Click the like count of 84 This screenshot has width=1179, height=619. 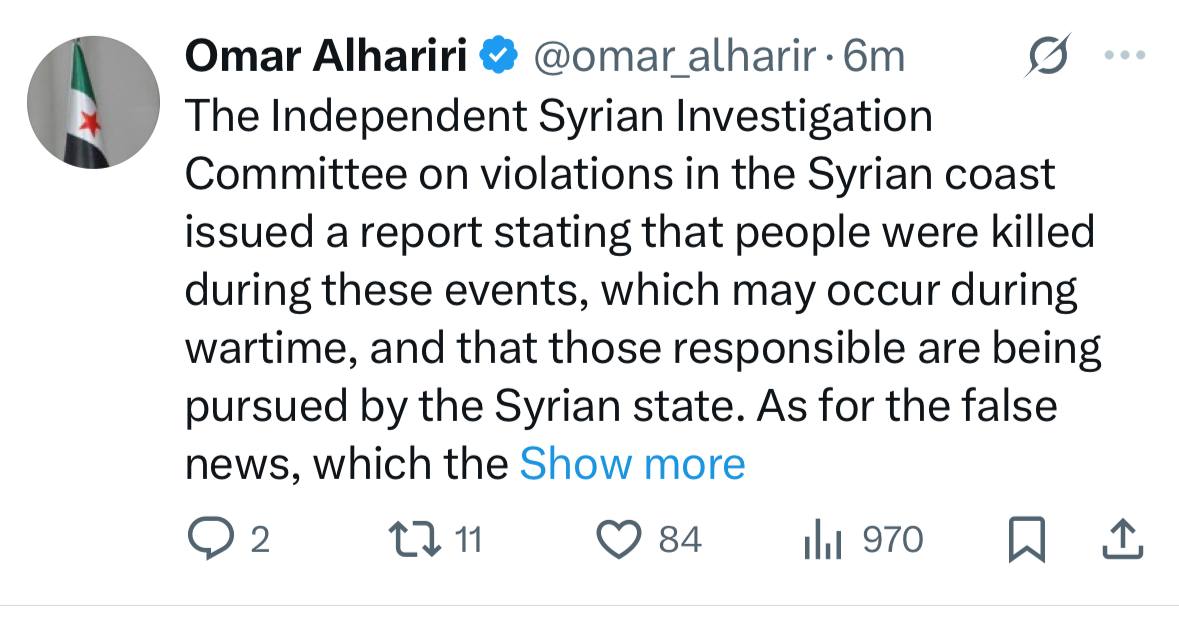[x=681, y=541]
